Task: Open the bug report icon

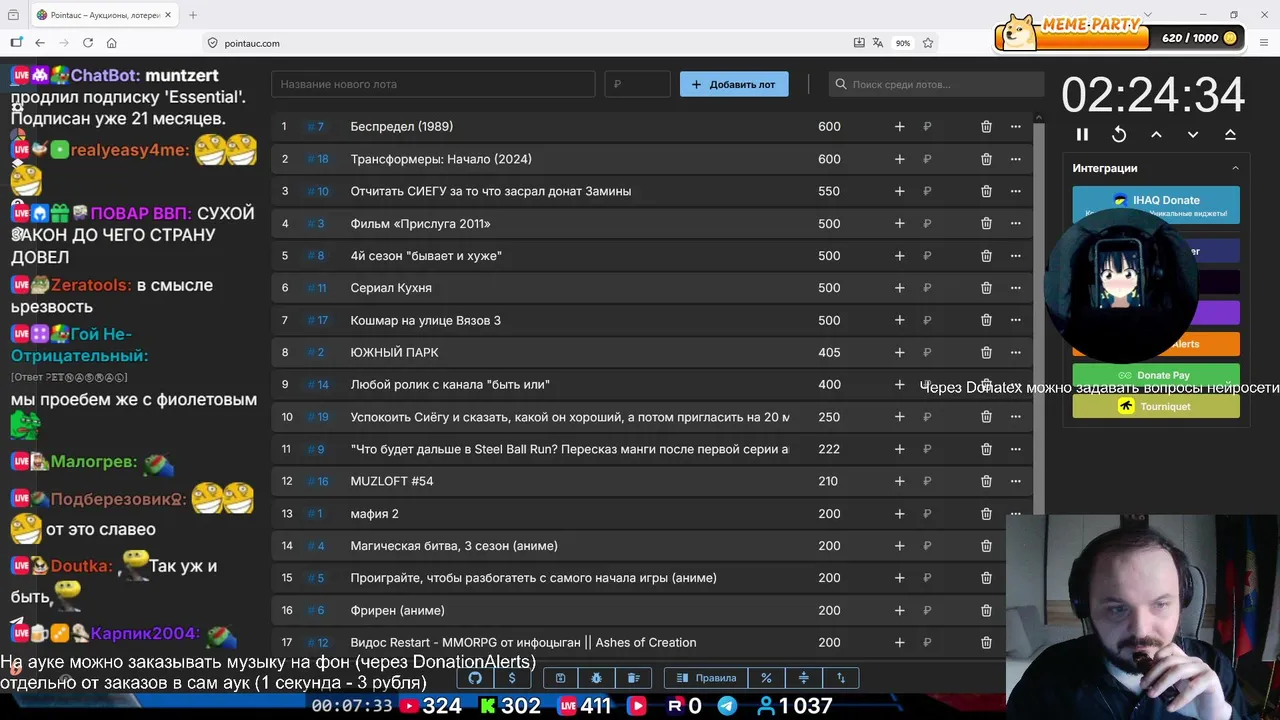Action: pyautogui.click(x=597, y=678)
